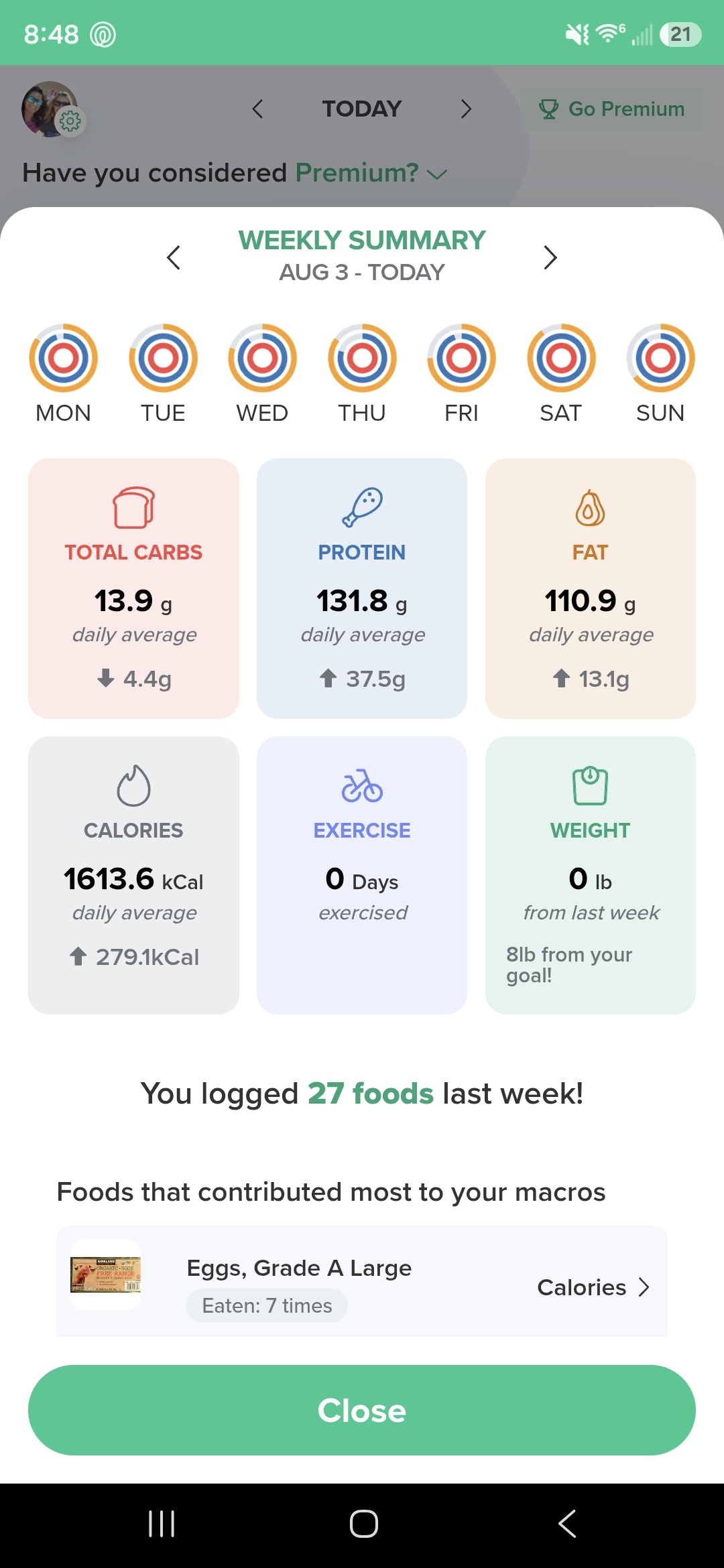Navigate to the previous day arrow beside TODAY
Image resolution: width=724 pixels, height=1568 pixels.
[x=257, y=109]
